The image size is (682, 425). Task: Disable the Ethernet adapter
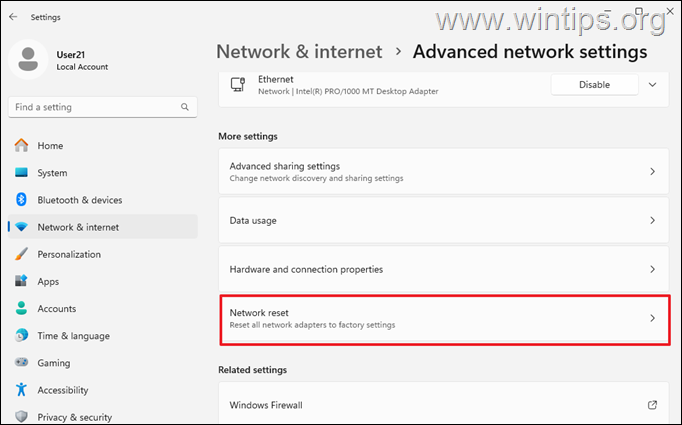594,85
